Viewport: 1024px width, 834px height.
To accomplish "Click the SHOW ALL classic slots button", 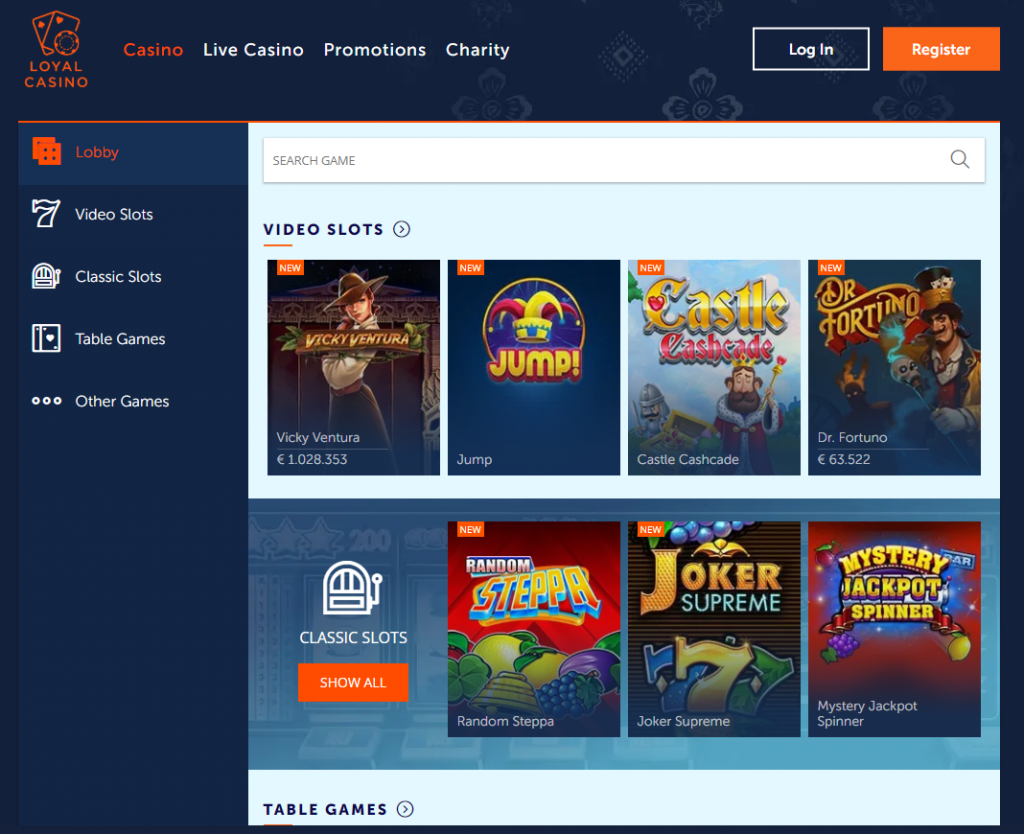I will (x=353, y=682).
